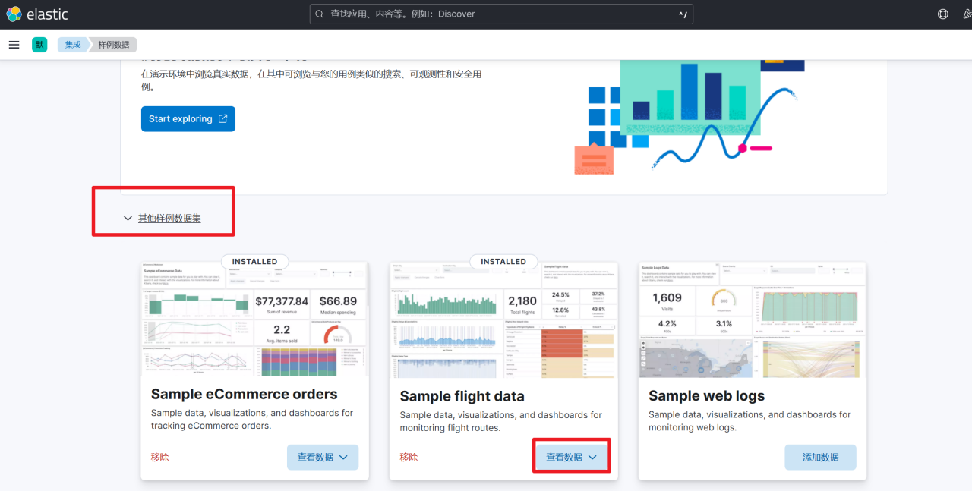Click the Sample flight data title
Image resolution: width=972 pixels, height=492 pixels.
(462, 396)
